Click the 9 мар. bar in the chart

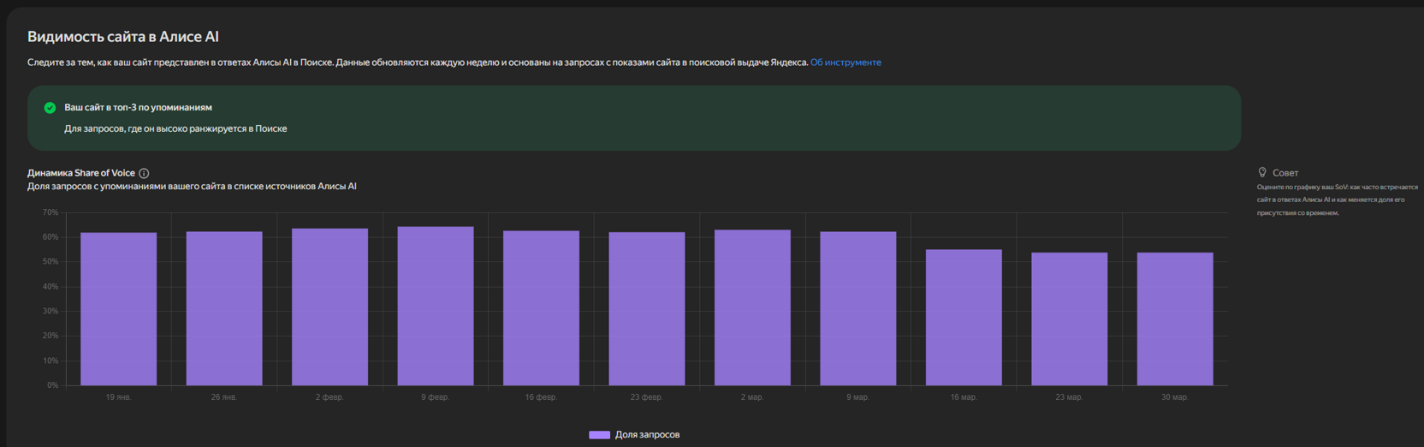point(858,309)
